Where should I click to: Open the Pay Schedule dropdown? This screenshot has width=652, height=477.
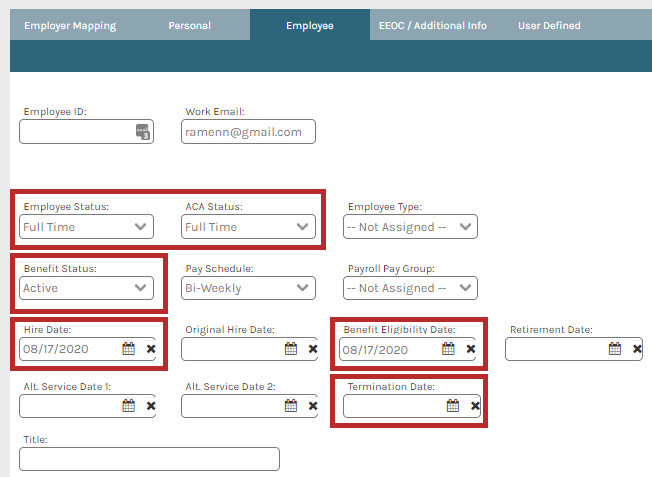coord(249,288)
